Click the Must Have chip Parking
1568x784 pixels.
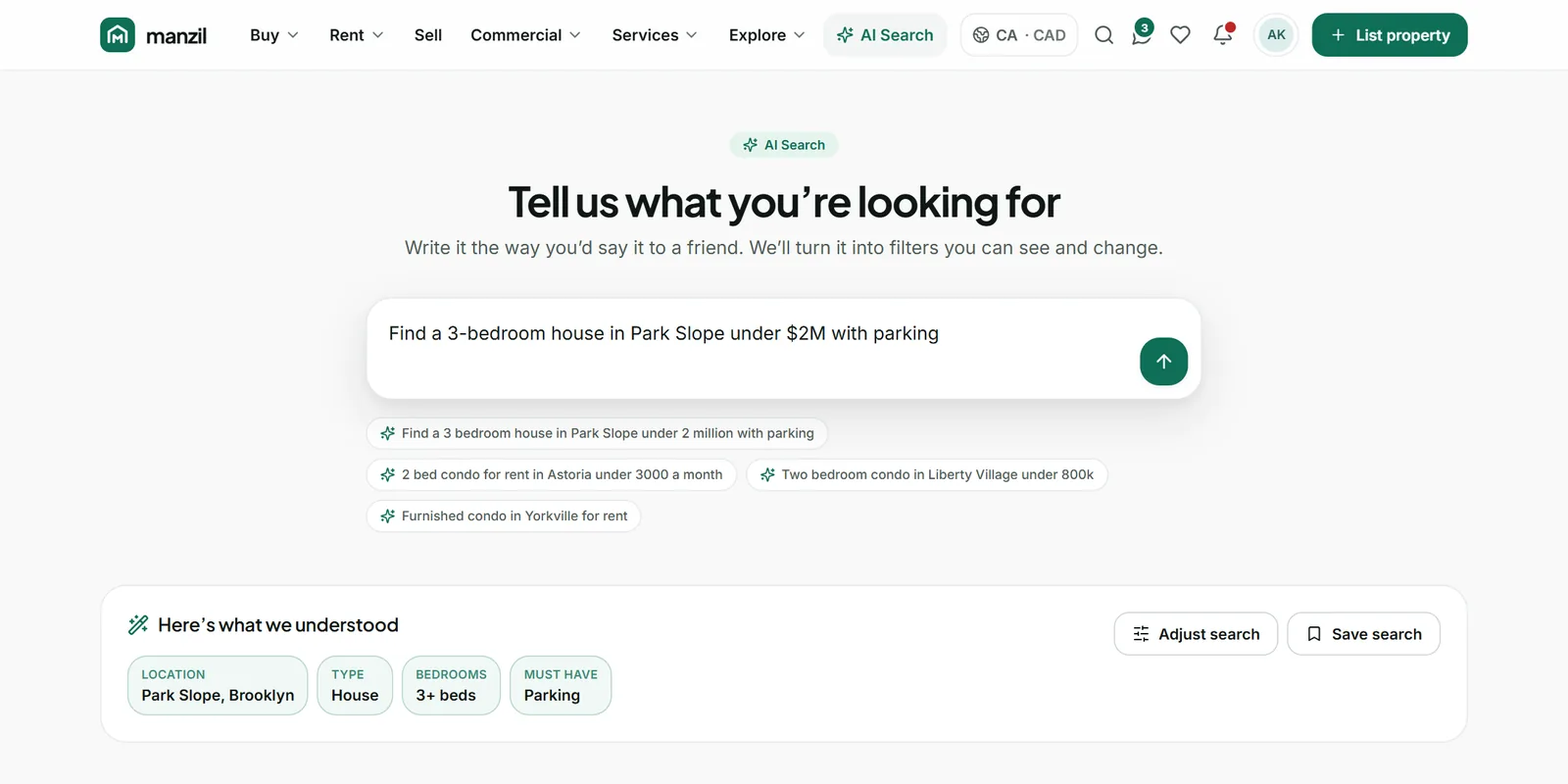561,686
